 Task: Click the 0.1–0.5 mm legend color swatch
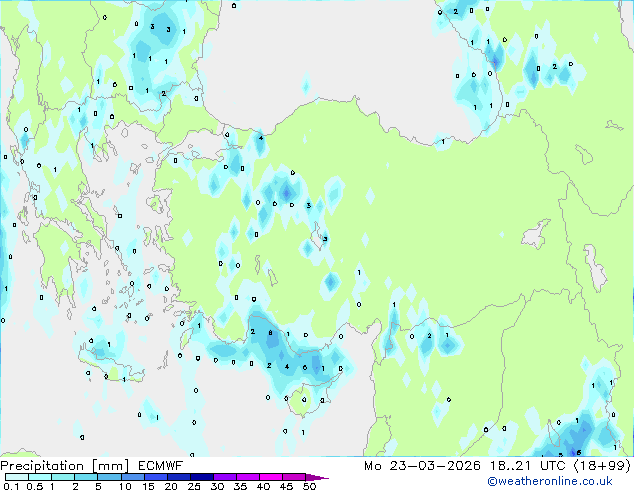17,477
